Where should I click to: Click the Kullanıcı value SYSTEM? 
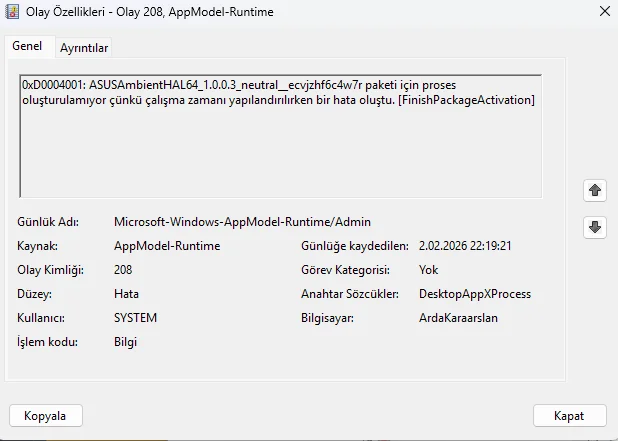point(136,318)
